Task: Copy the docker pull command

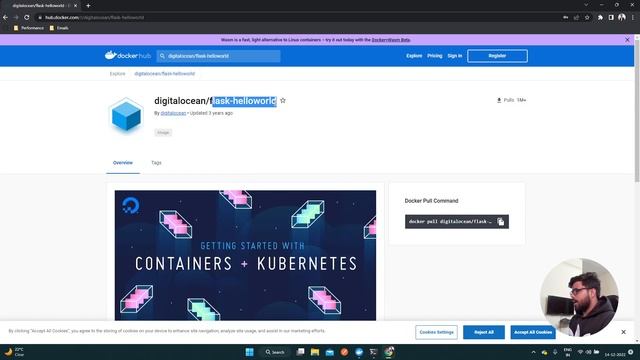Action: tap(501, 222)
